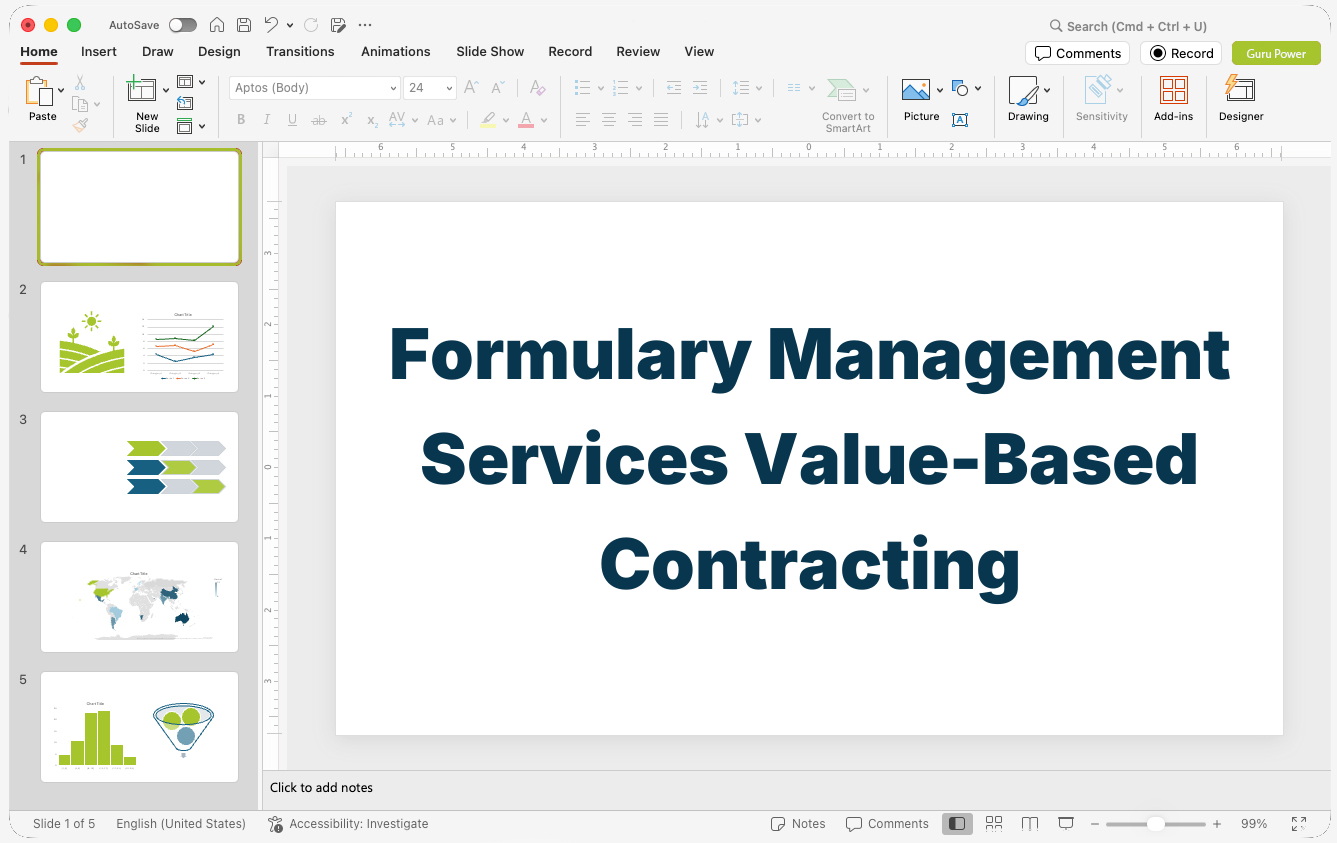The width and height of the screenshot is (1337, 843).
Task: Click the Convert to SmartArt icon
Action: click(x=841, y=90)
